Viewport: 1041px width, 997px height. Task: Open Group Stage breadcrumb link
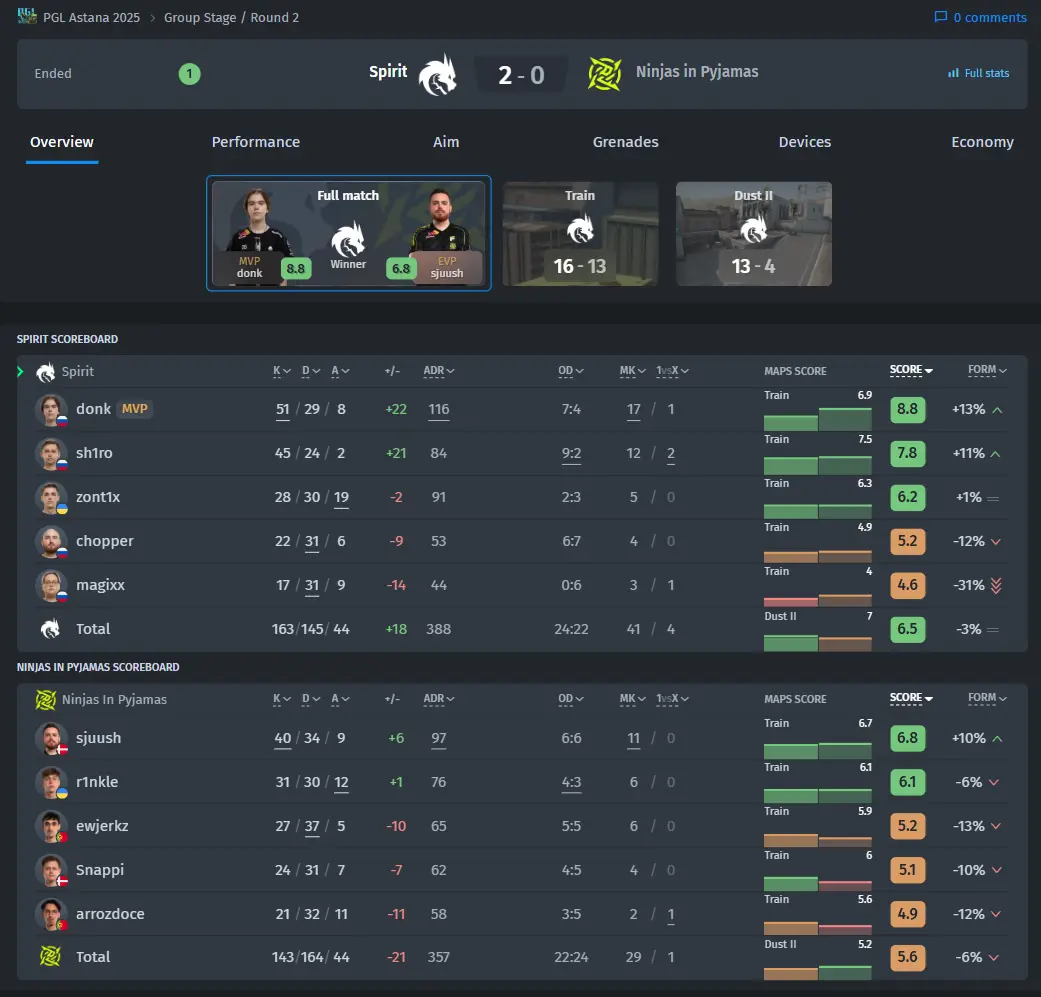point(200,17)
